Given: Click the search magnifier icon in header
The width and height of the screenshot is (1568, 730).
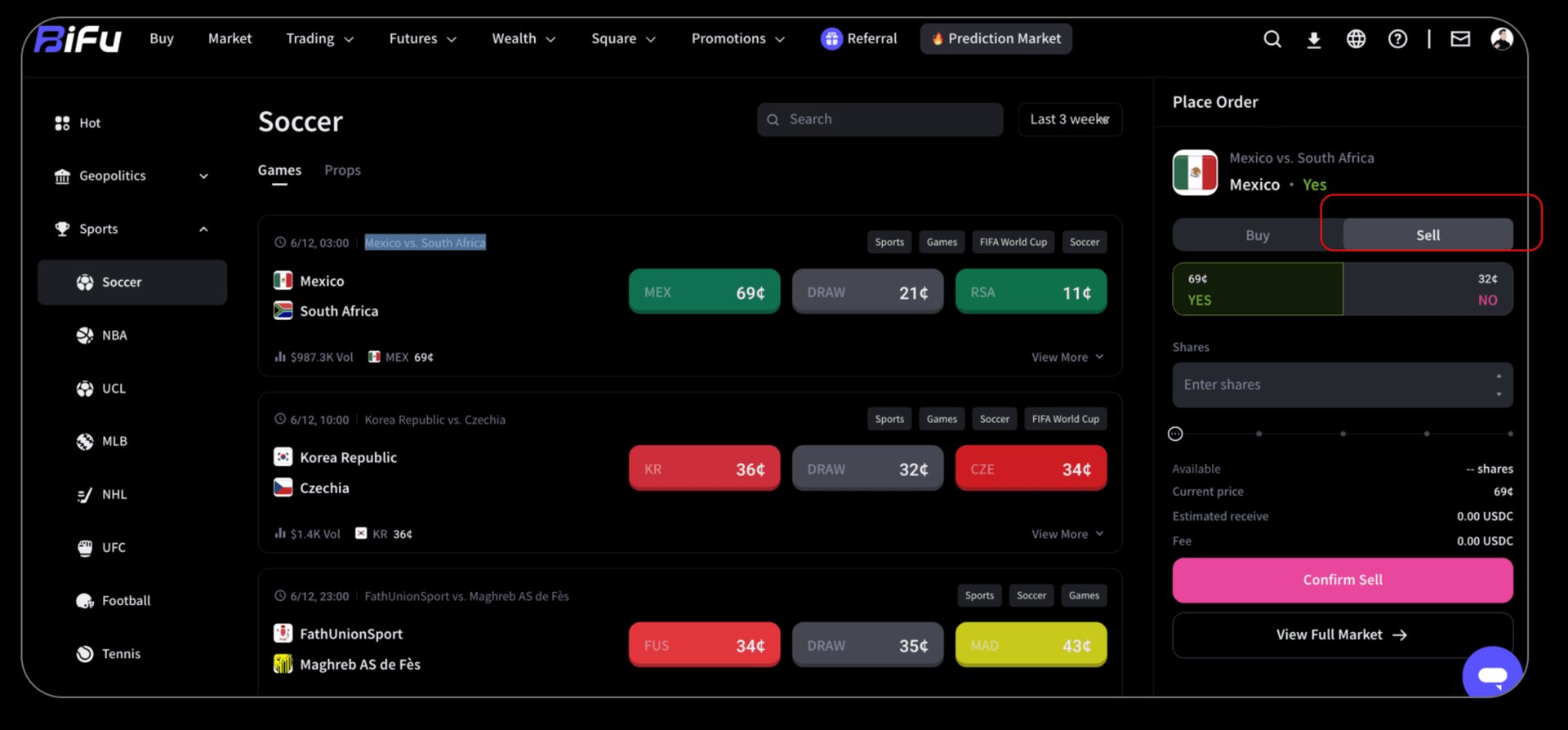Looking at the screenshot, I should tap(1272, 39).
